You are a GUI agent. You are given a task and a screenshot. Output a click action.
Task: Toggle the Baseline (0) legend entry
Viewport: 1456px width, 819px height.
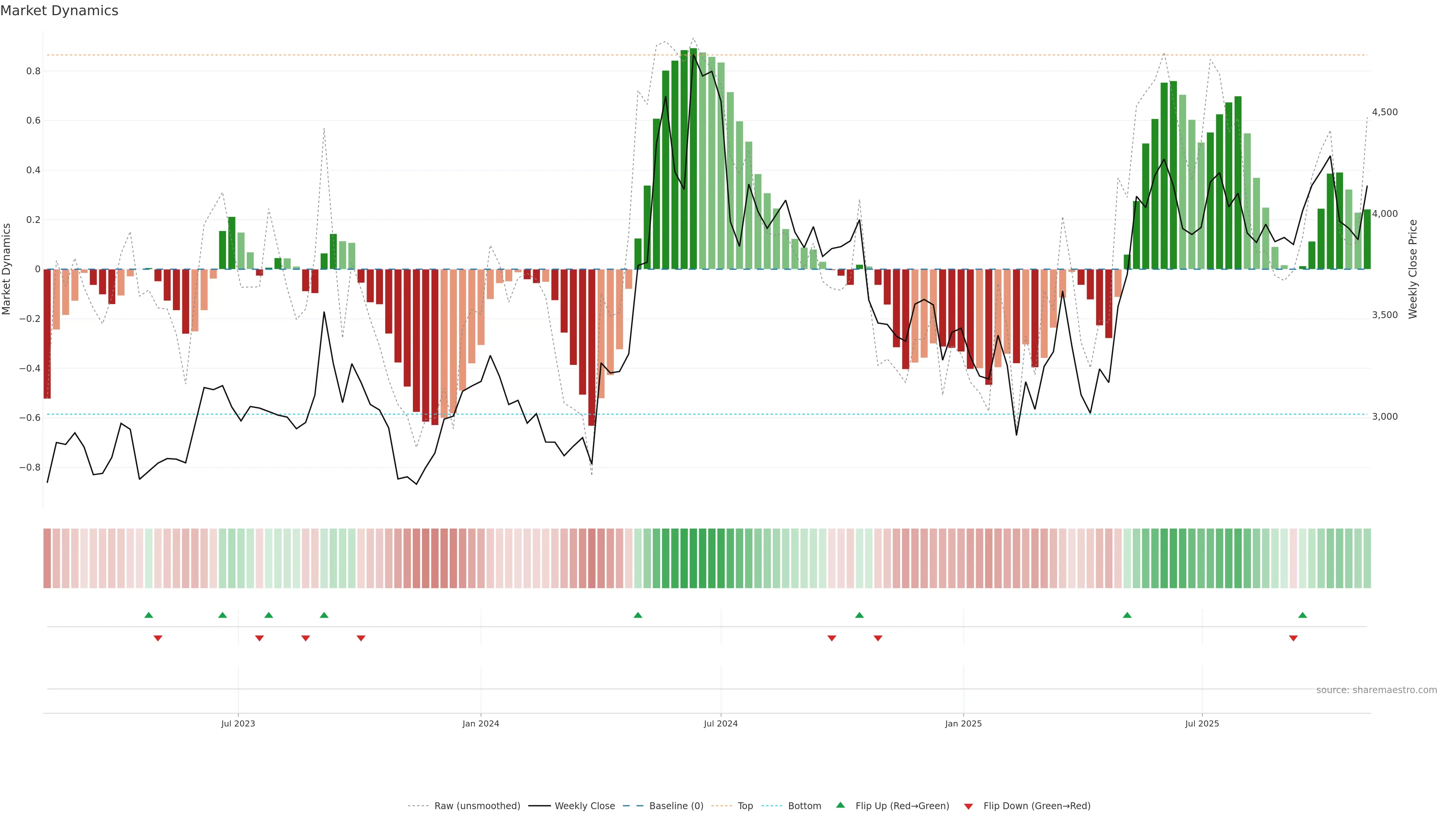pos(676,806)
